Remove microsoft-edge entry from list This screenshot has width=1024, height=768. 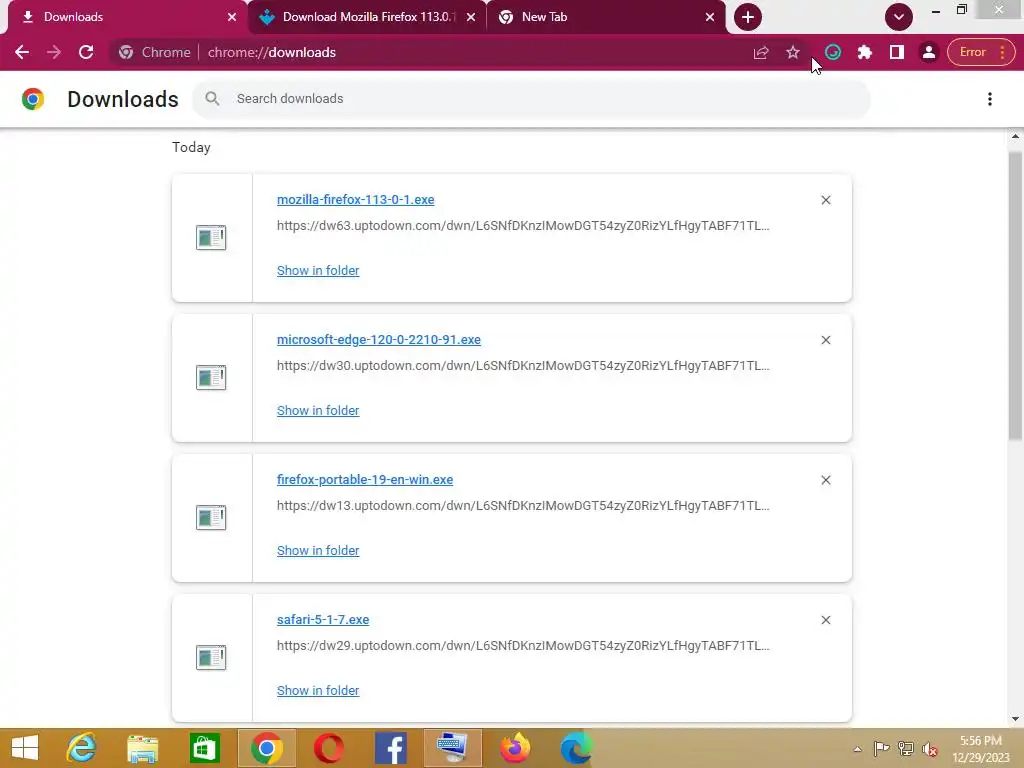(826, 340)
